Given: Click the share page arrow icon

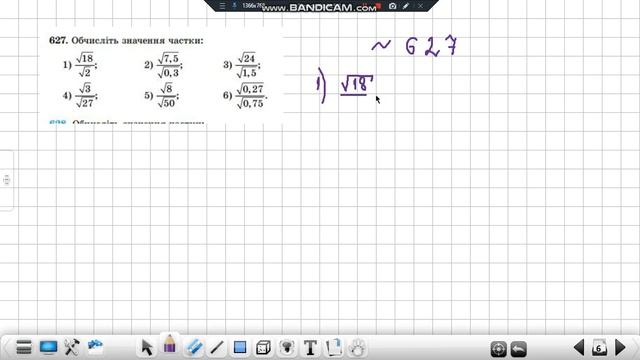Looking at the screenshot, I should click(x=95, y=347).
